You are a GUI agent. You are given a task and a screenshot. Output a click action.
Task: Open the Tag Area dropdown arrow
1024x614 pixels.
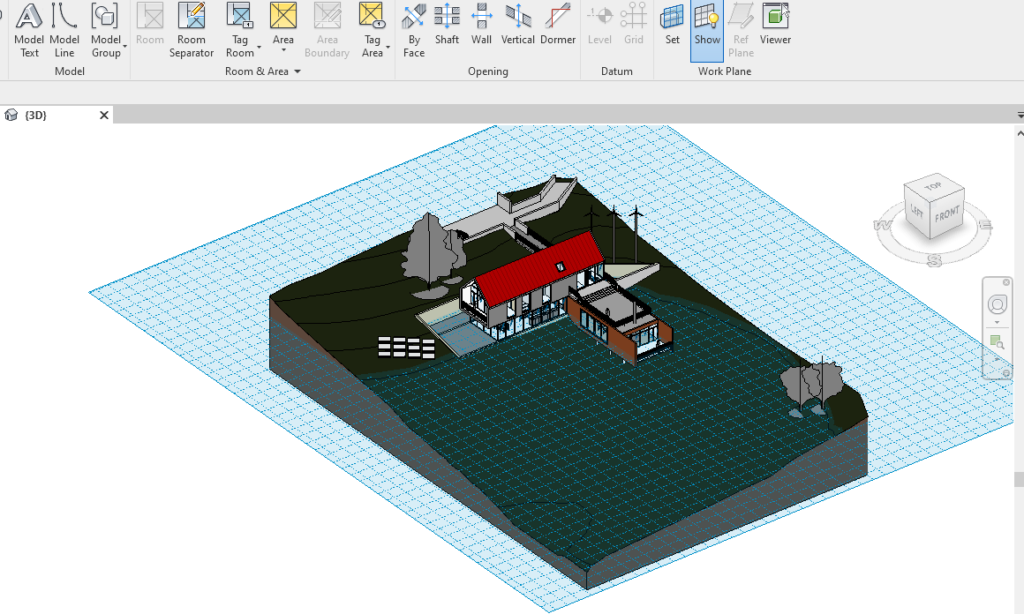click(388, 47)
